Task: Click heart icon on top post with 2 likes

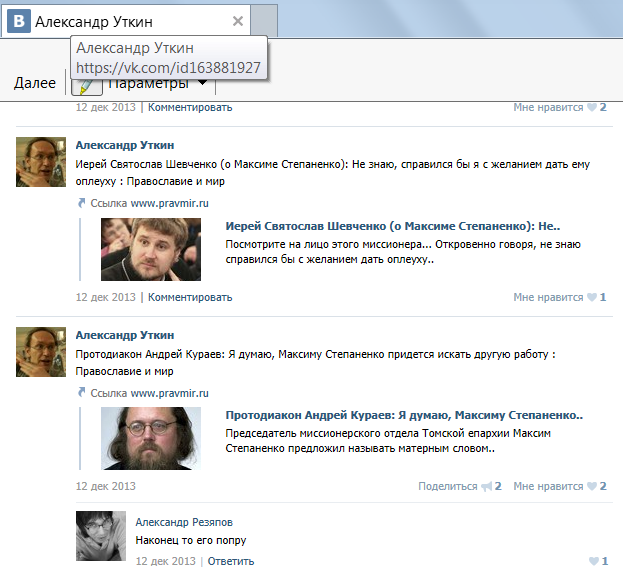Action: [x=592, y=107]
